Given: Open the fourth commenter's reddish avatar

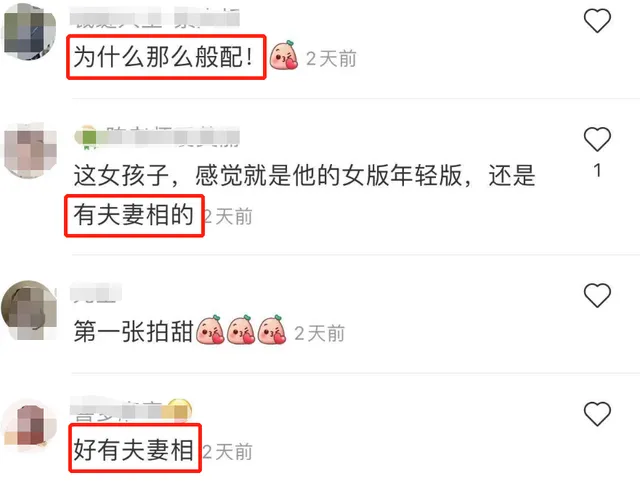Looking at the screenshot, I should tap(29, 425).
